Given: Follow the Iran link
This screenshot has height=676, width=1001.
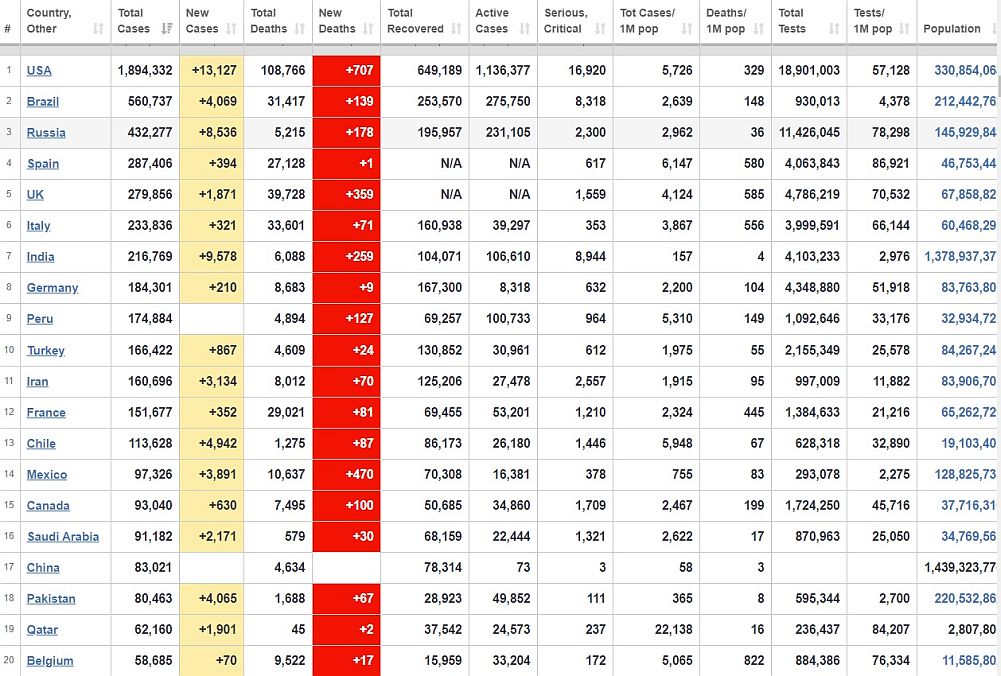Looking at the screenshot, I should (x=38, y=382).
